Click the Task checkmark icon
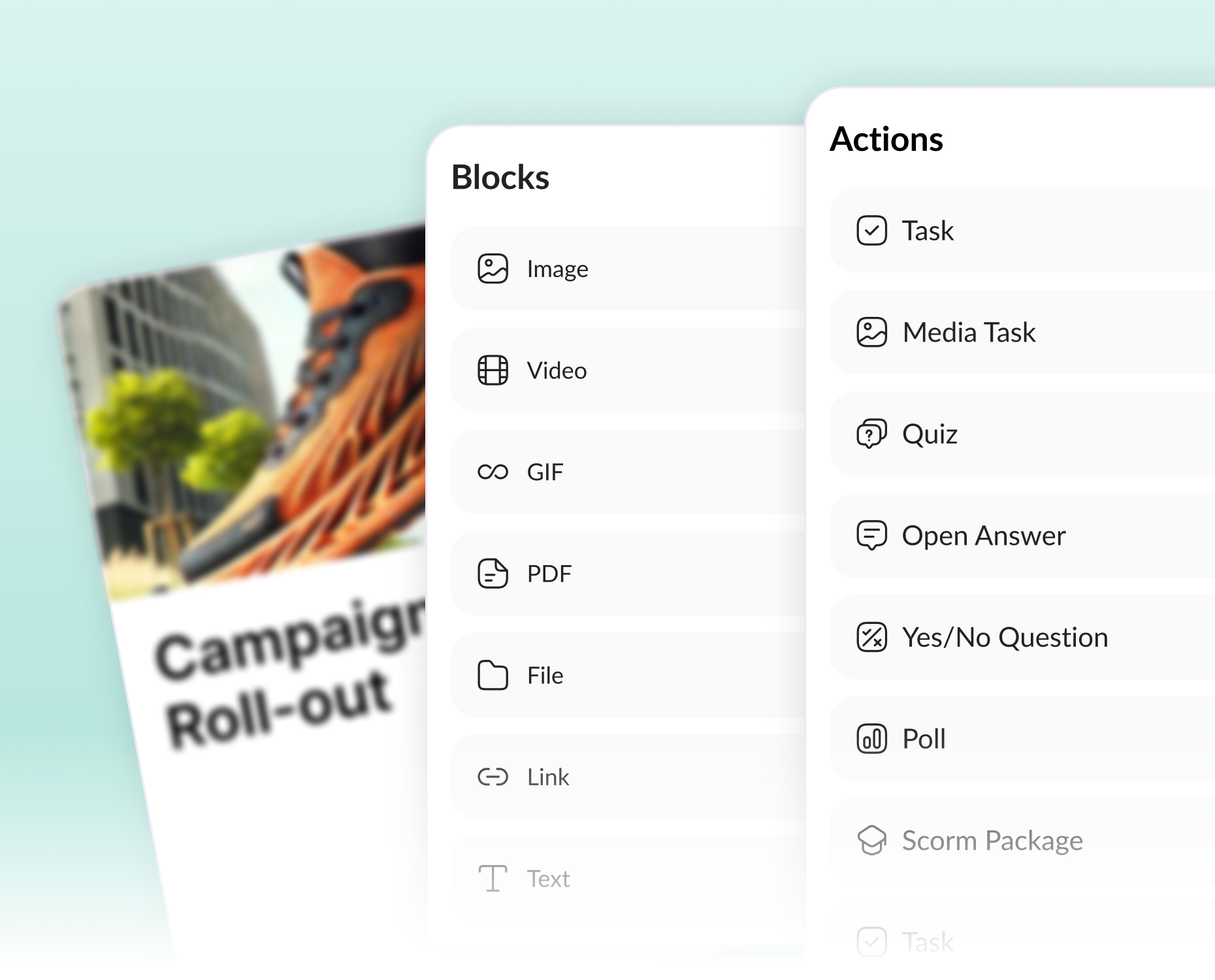Viewport: 1215px width, 980px height. (x=871, y=231)
